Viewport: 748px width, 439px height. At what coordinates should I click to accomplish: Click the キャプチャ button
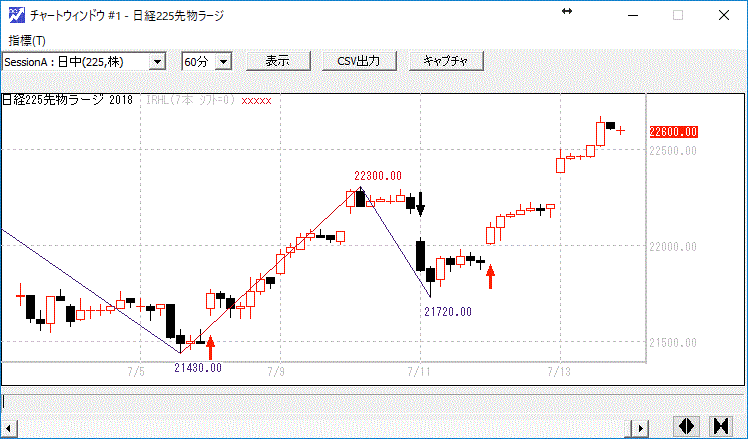tap(446, 62)
